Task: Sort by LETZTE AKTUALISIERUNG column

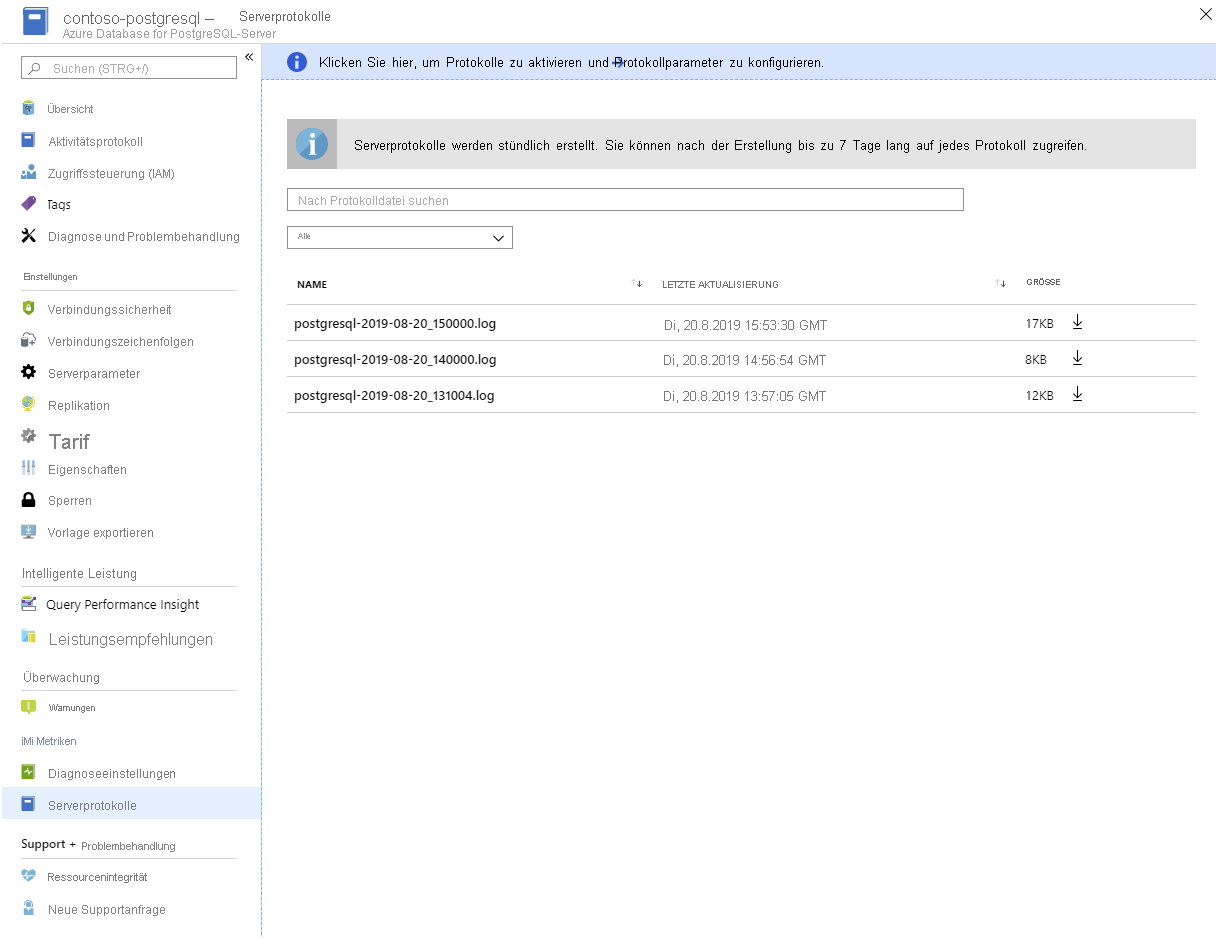Action: 1001,283
